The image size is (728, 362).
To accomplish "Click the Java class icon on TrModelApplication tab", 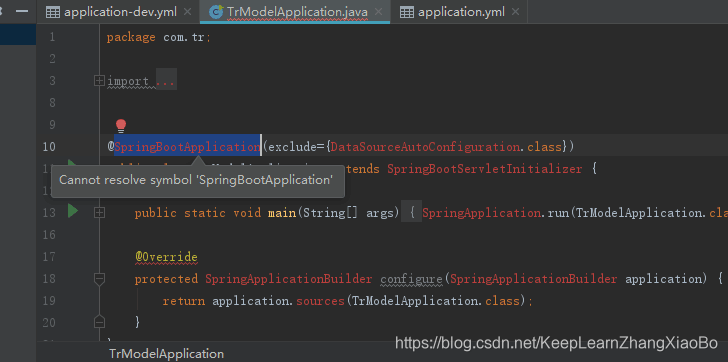I will [x=215, y=13].
